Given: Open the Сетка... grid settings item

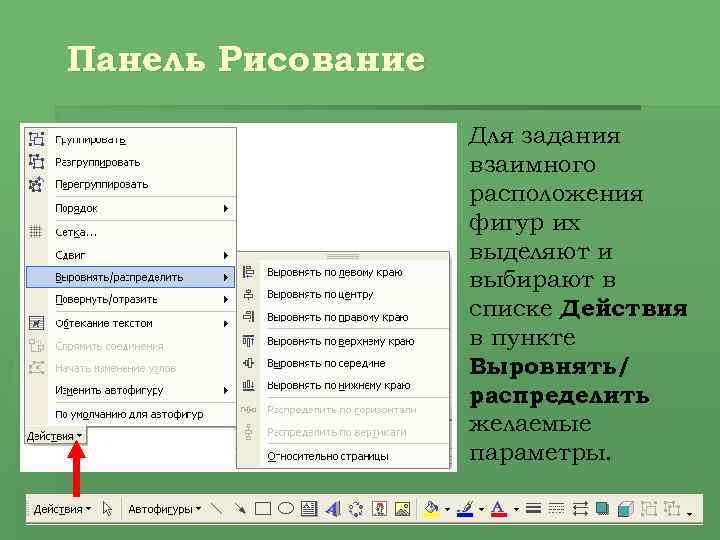Looking at the screenshot, I should (x=130, y=232).
